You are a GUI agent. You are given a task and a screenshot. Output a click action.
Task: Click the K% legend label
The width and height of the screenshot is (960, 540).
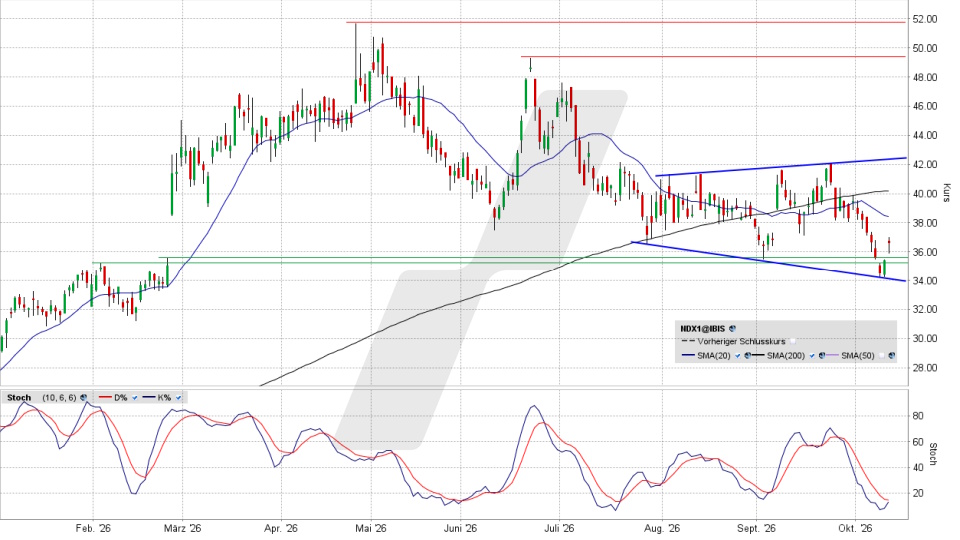[x=164, y=398]
